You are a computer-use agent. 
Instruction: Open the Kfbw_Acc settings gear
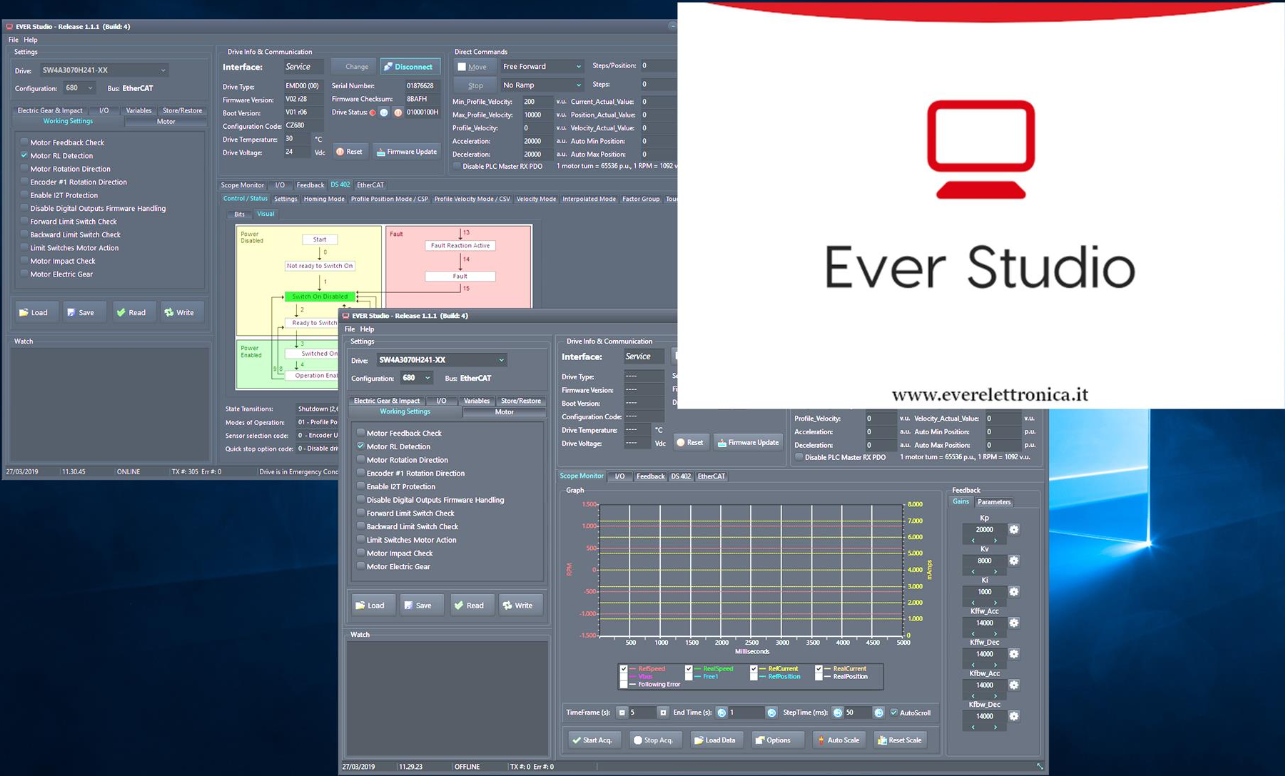1014,685
